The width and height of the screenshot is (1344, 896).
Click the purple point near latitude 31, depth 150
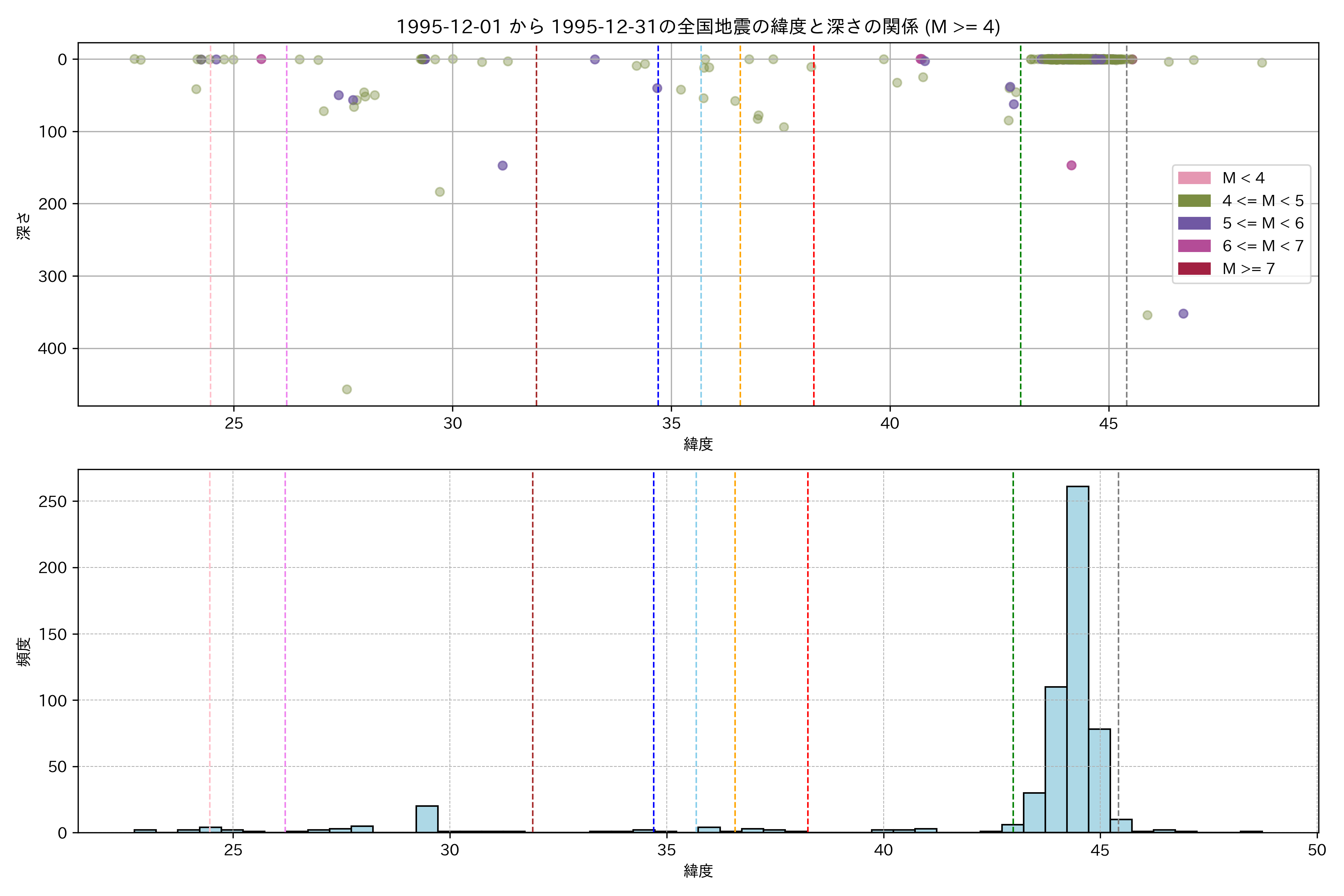pos(502,166)
